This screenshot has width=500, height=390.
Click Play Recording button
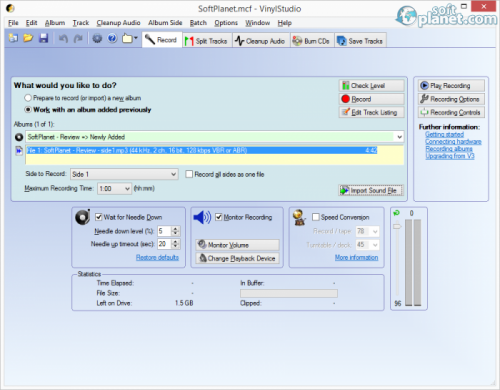point(451,86)
